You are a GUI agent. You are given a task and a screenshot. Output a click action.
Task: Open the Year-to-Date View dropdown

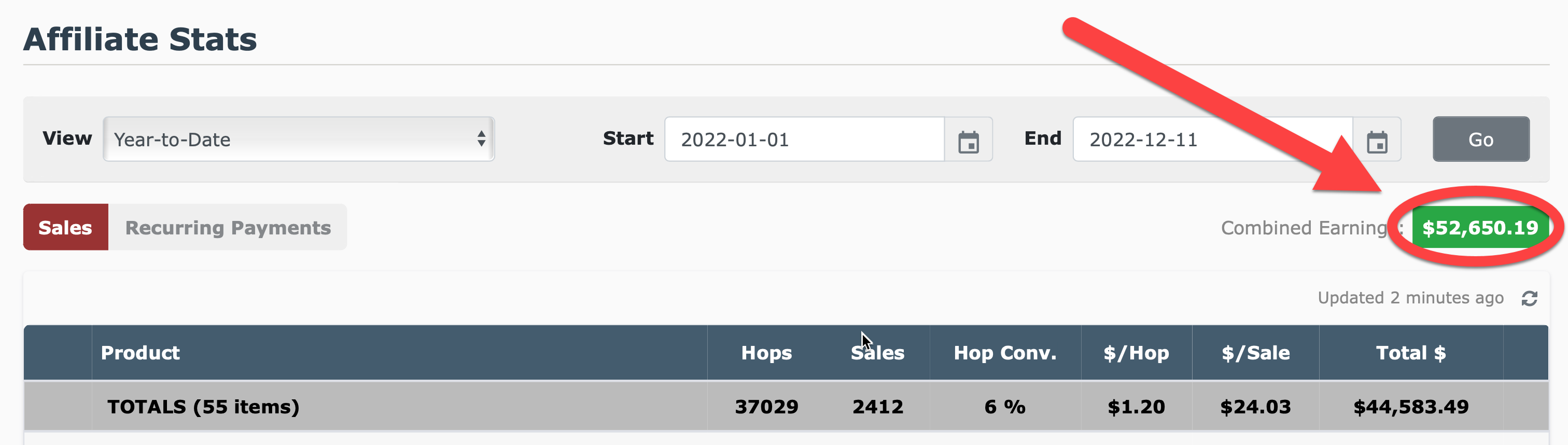point(298,140)
